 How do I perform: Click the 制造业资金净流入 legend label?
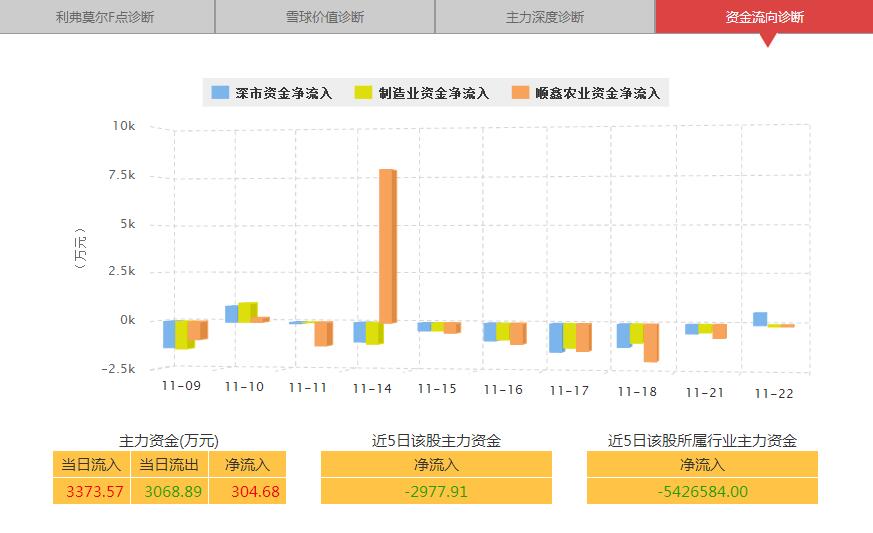pos(434,93)
